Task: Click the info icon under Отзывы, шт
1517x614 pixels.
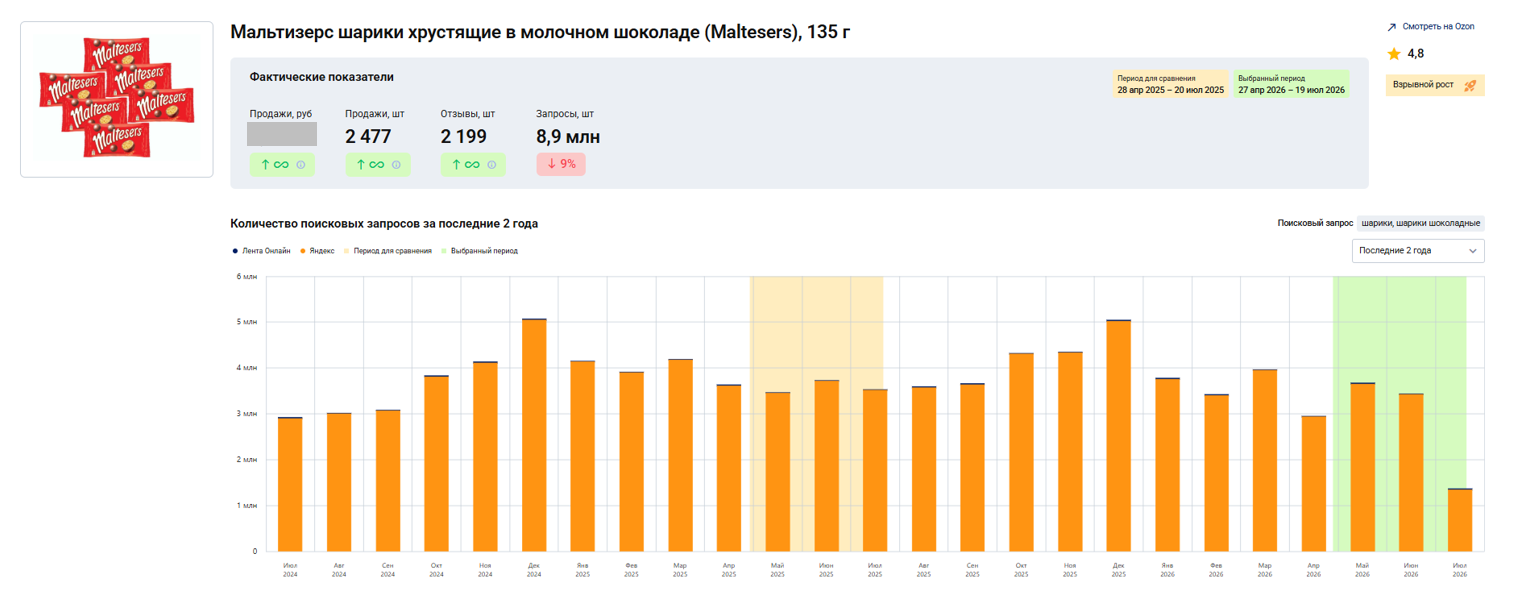Action: pyautogui.click(x=491, y=165)
